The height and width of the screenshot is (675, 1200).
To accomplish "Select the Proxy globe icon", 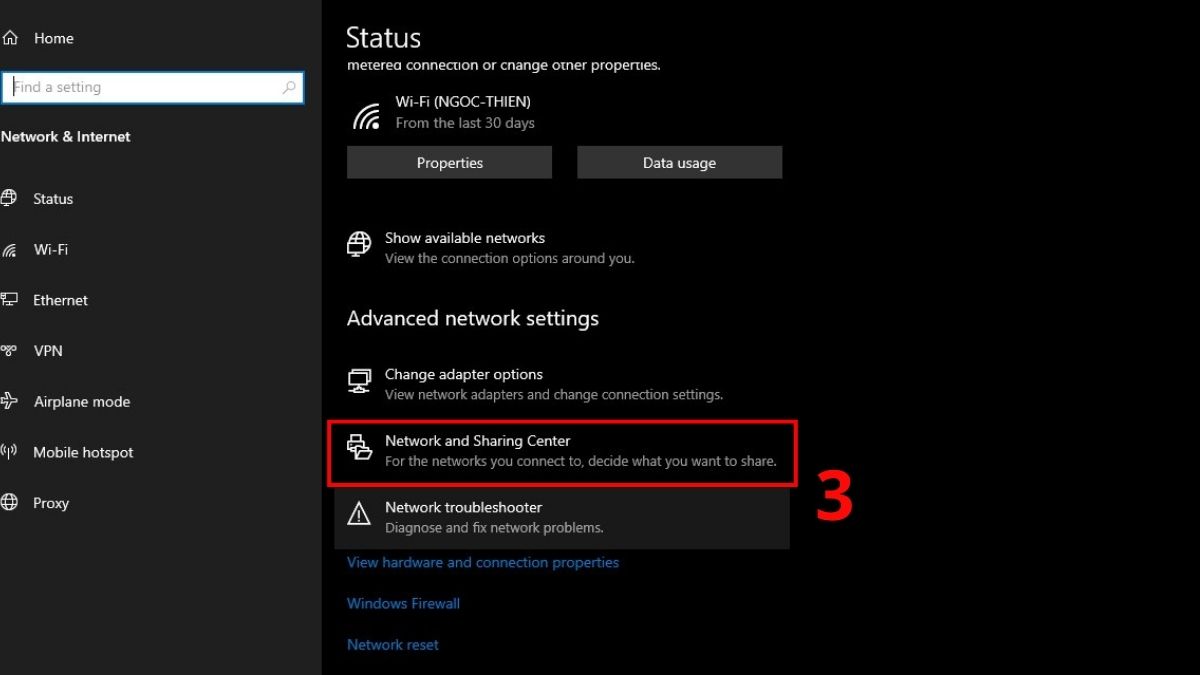I will [x=12, y=503].
